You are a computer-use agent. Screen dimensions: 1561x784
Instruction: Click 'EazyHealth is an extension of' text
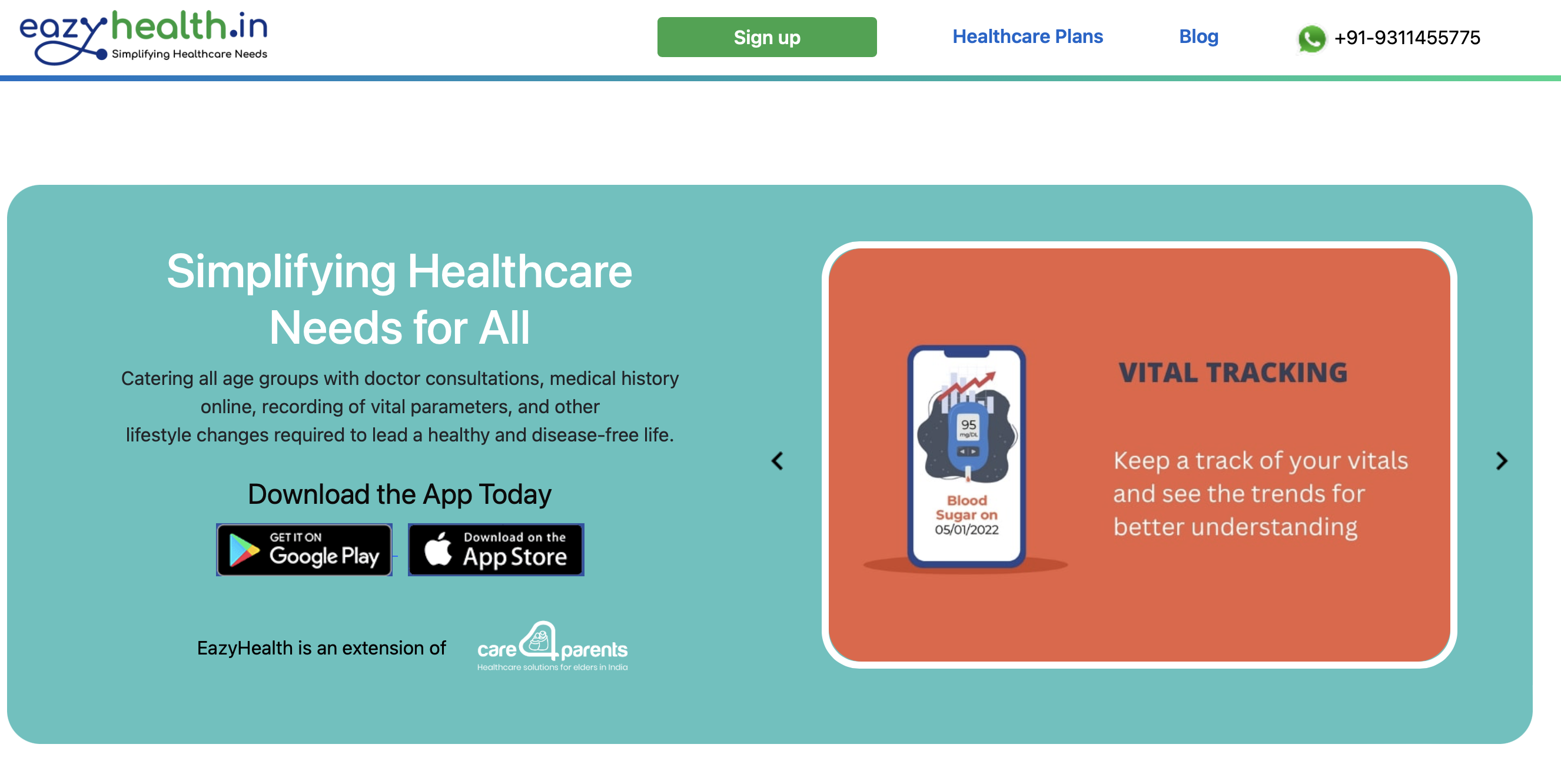pyautogui.click(x=321, y=647)
